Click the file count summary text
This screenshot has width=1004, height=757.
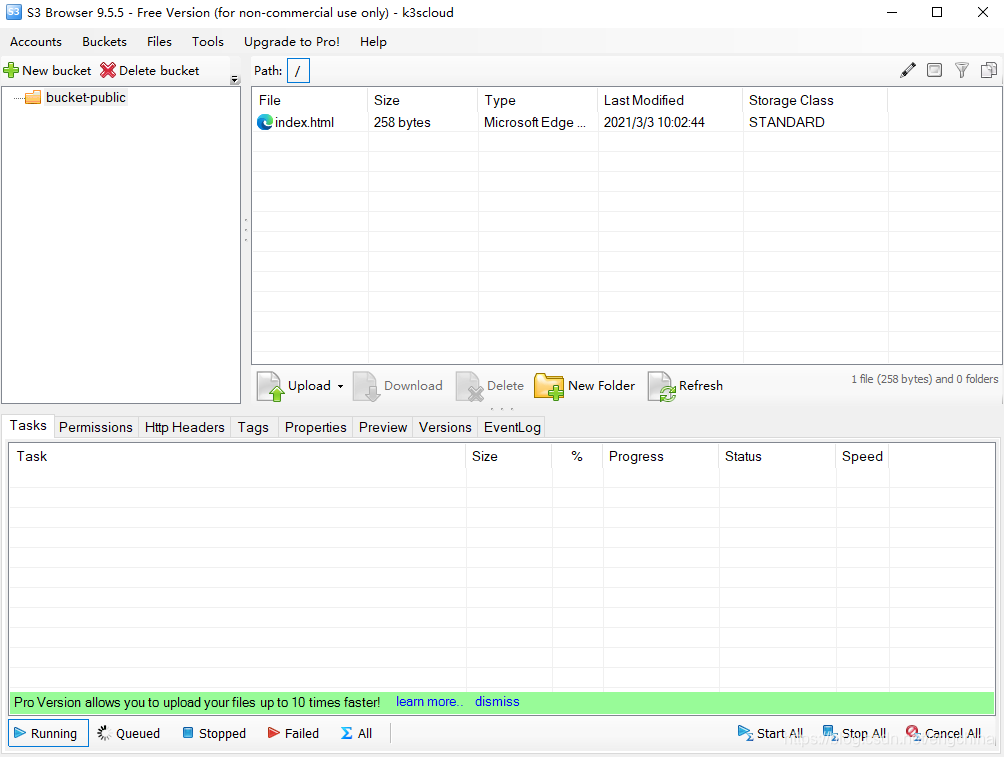click(x=925, y=379)
